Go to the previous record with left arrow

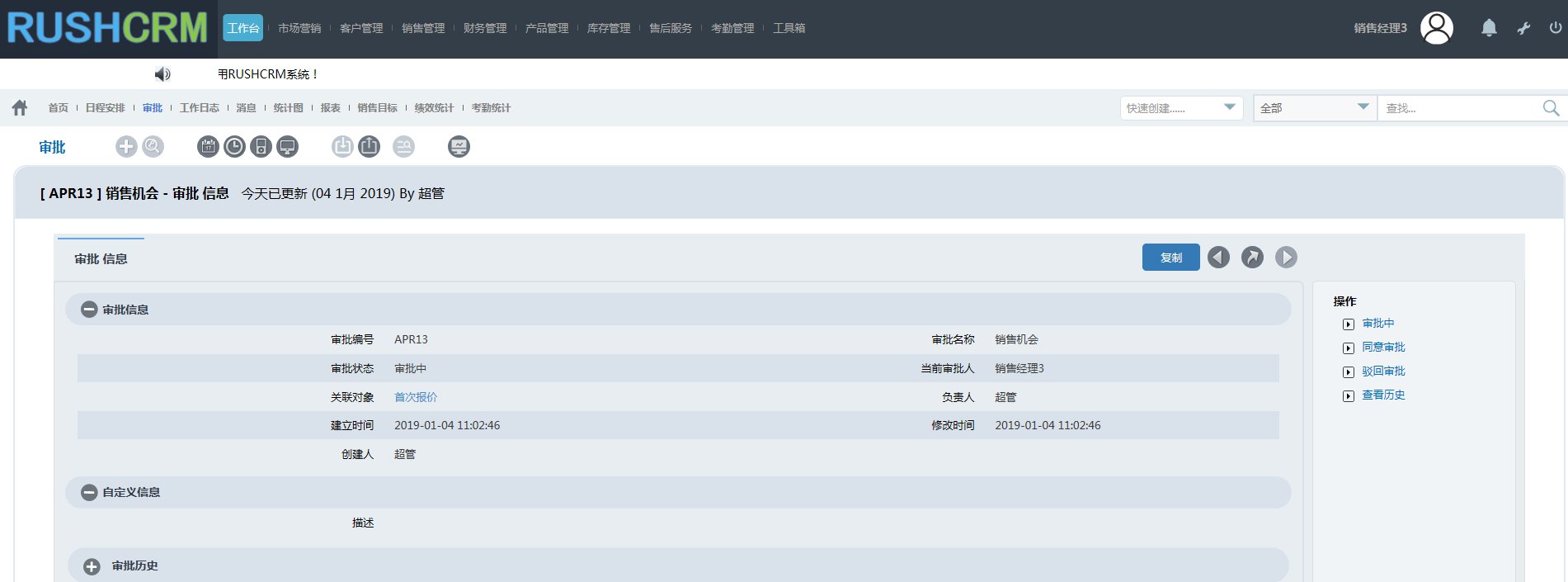click(x=1218, y=258)
